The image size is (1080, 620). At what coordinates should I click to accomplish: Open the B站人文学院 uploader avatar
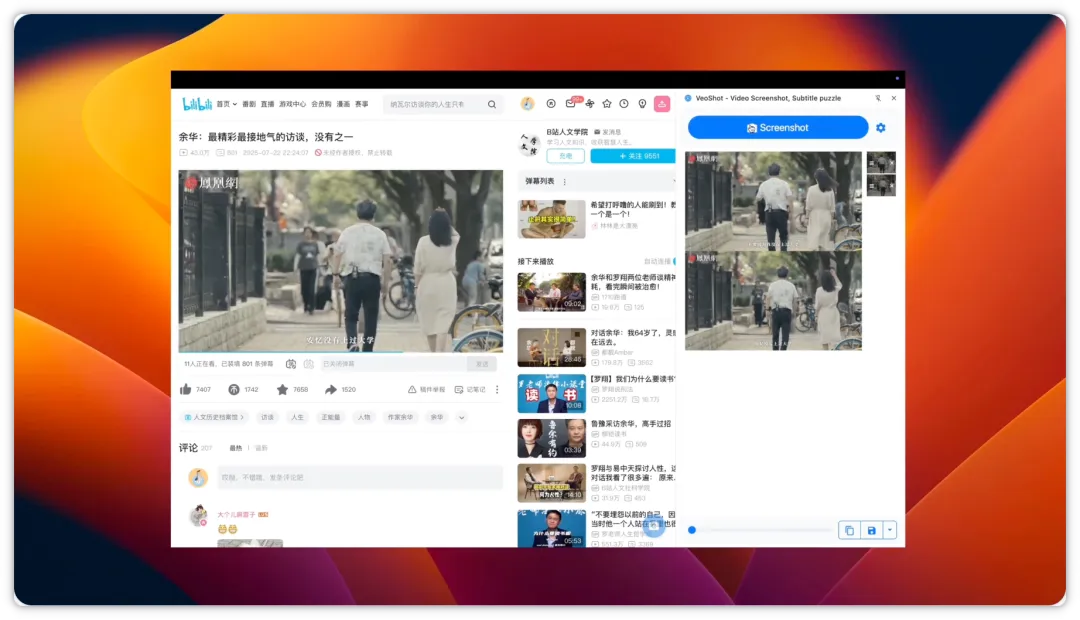pyautogui.click(x=529, y=144)
